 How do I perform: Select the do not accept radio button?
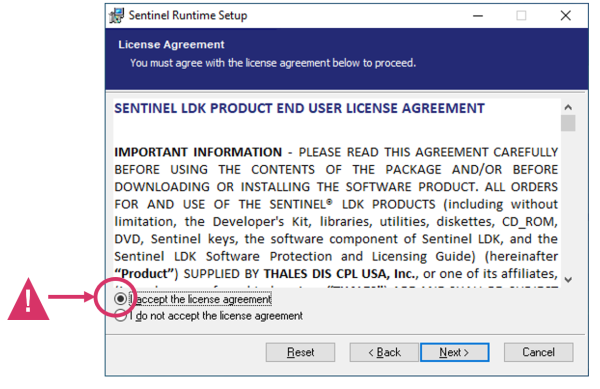tap(120, 316)
